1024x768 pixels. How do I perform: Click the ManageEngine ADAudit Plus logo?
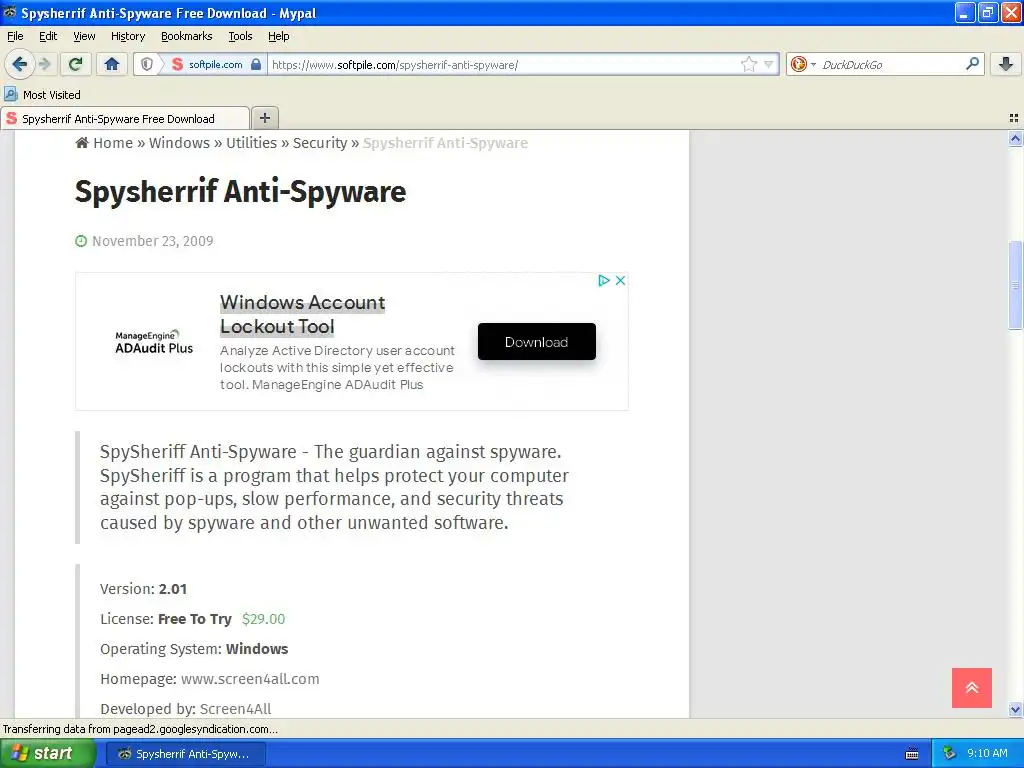[154, 342]
